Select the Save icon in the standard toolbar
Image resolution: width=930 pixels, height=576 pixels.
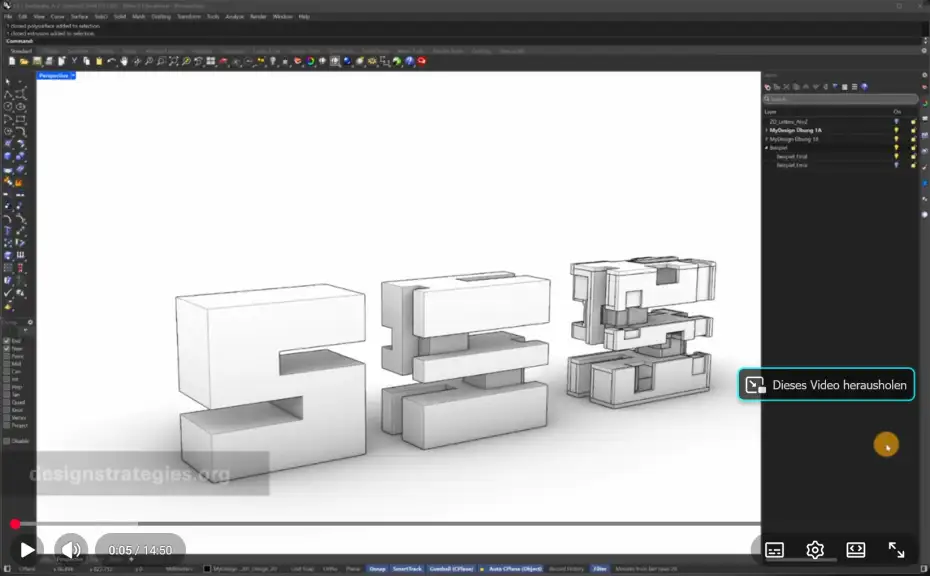[x=37, y=62]
